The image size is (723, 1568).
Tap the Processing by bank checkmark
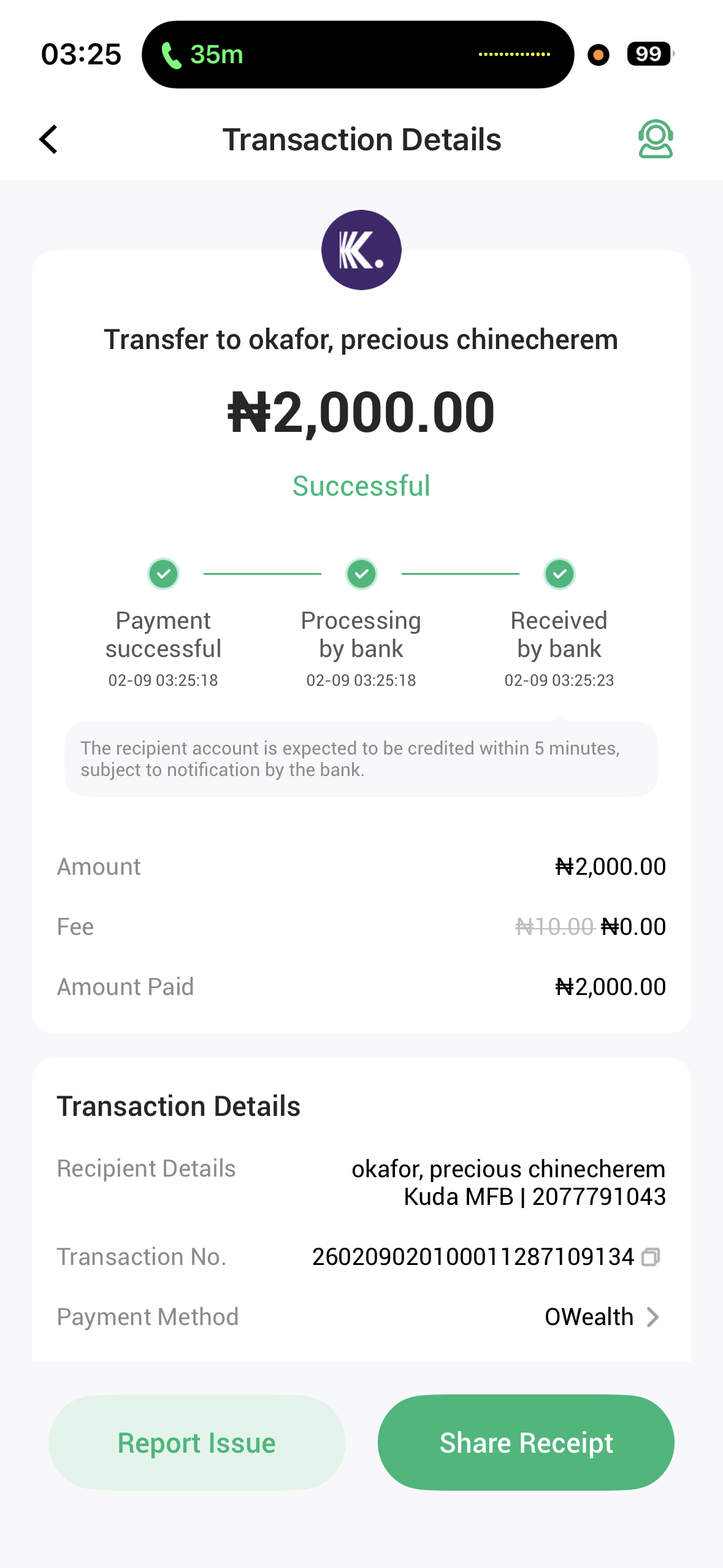point(361,574)
